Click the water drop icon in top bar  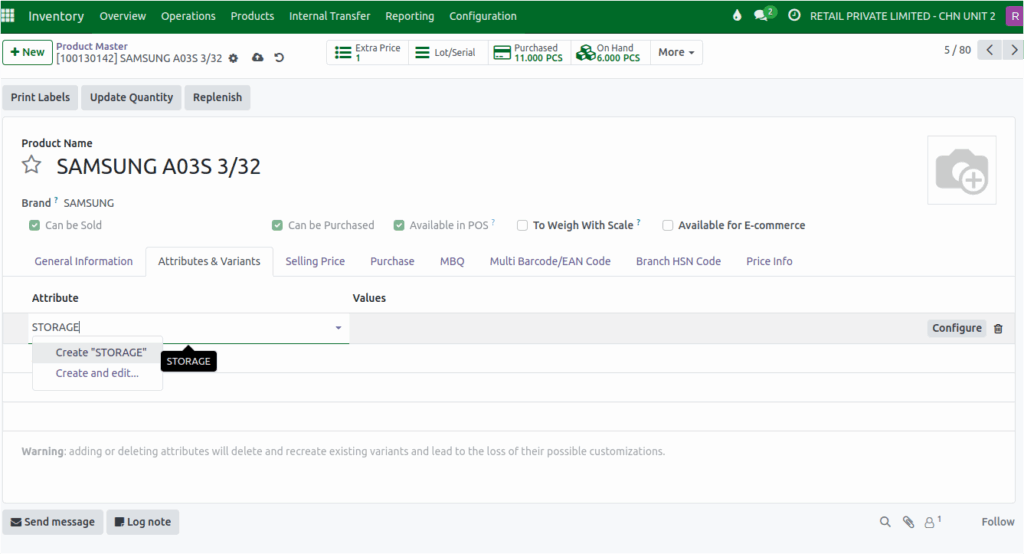737,15
